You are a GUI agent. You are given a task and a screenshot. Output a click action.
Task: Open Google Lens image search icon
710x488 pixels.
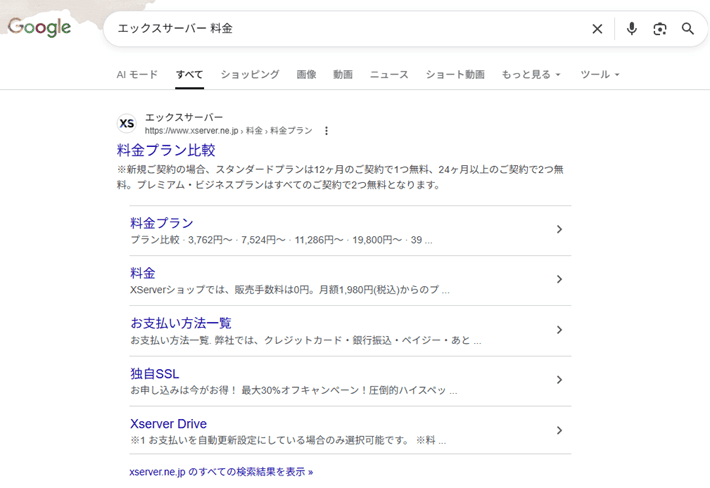[x=660, y=29]
